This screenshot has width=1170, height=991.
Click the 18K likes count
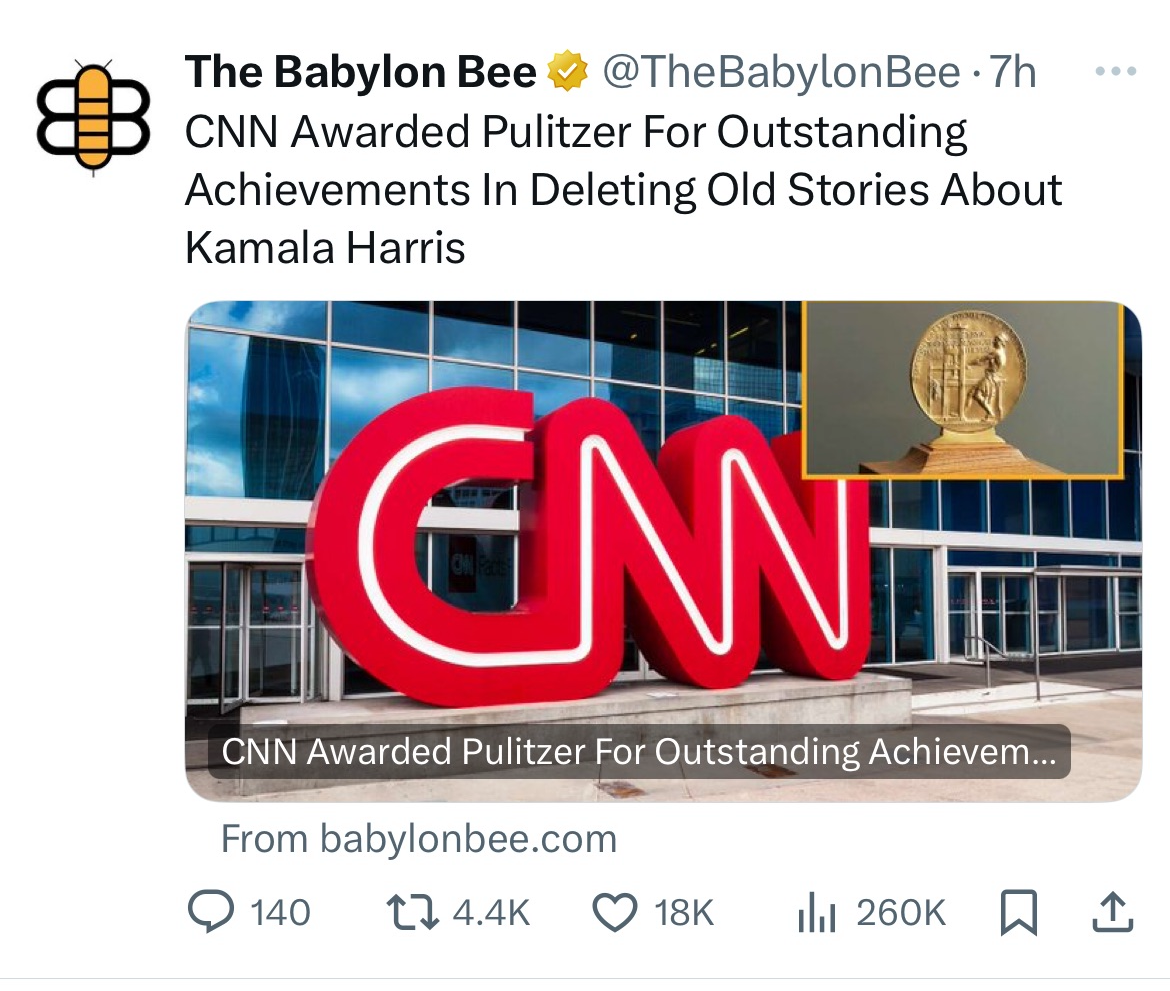[x=684, y=912]
